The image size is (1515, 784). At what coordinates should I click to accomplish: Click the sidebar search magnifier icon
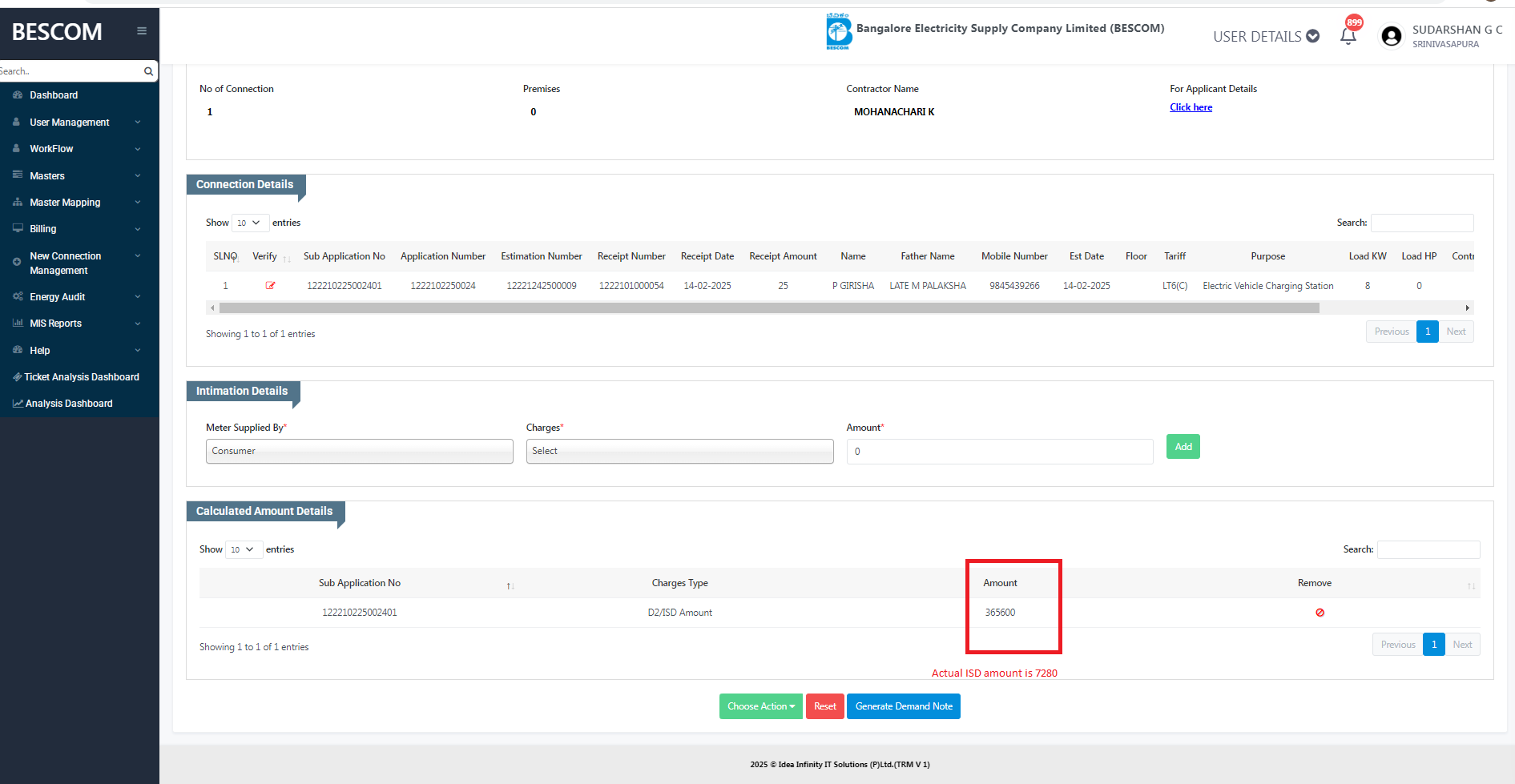[x=148, y=71]
